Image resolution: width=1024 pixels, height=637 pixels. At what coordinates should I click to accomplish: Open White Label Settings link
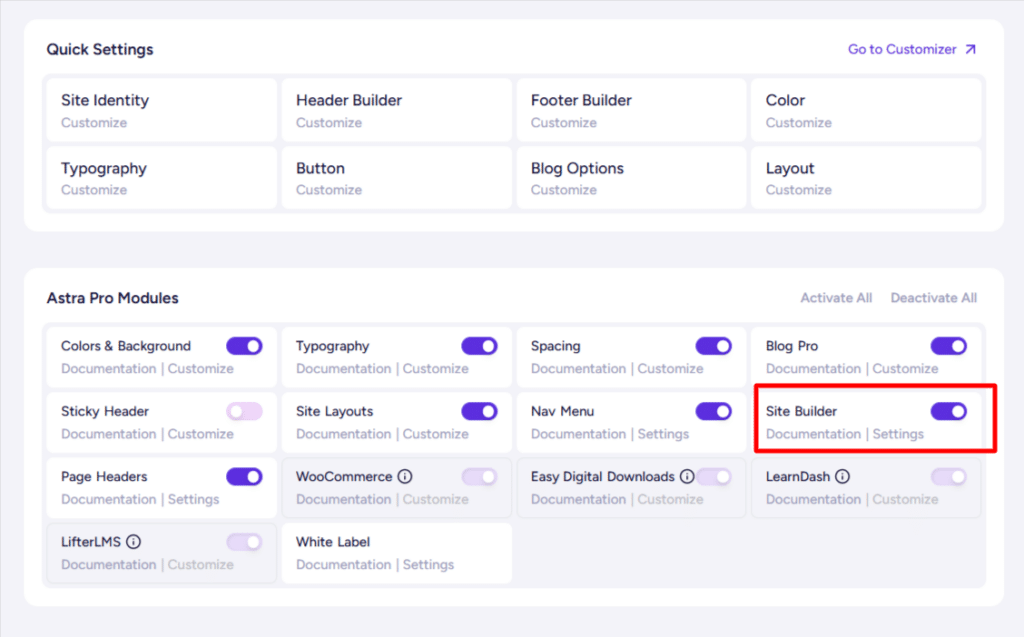pyautogui.click(x=428, y=564)
